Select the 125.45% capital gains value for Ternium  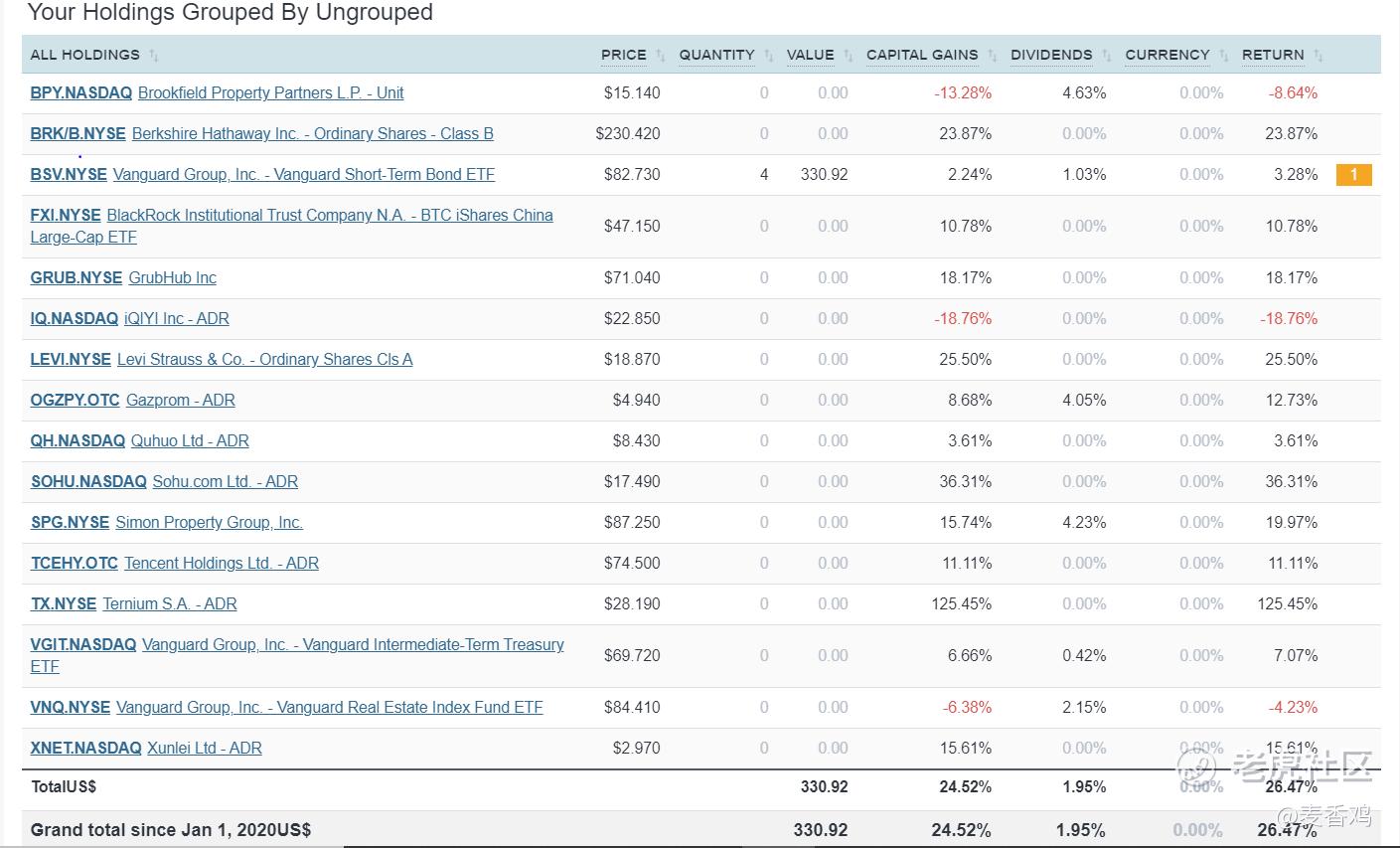[961, 603]
